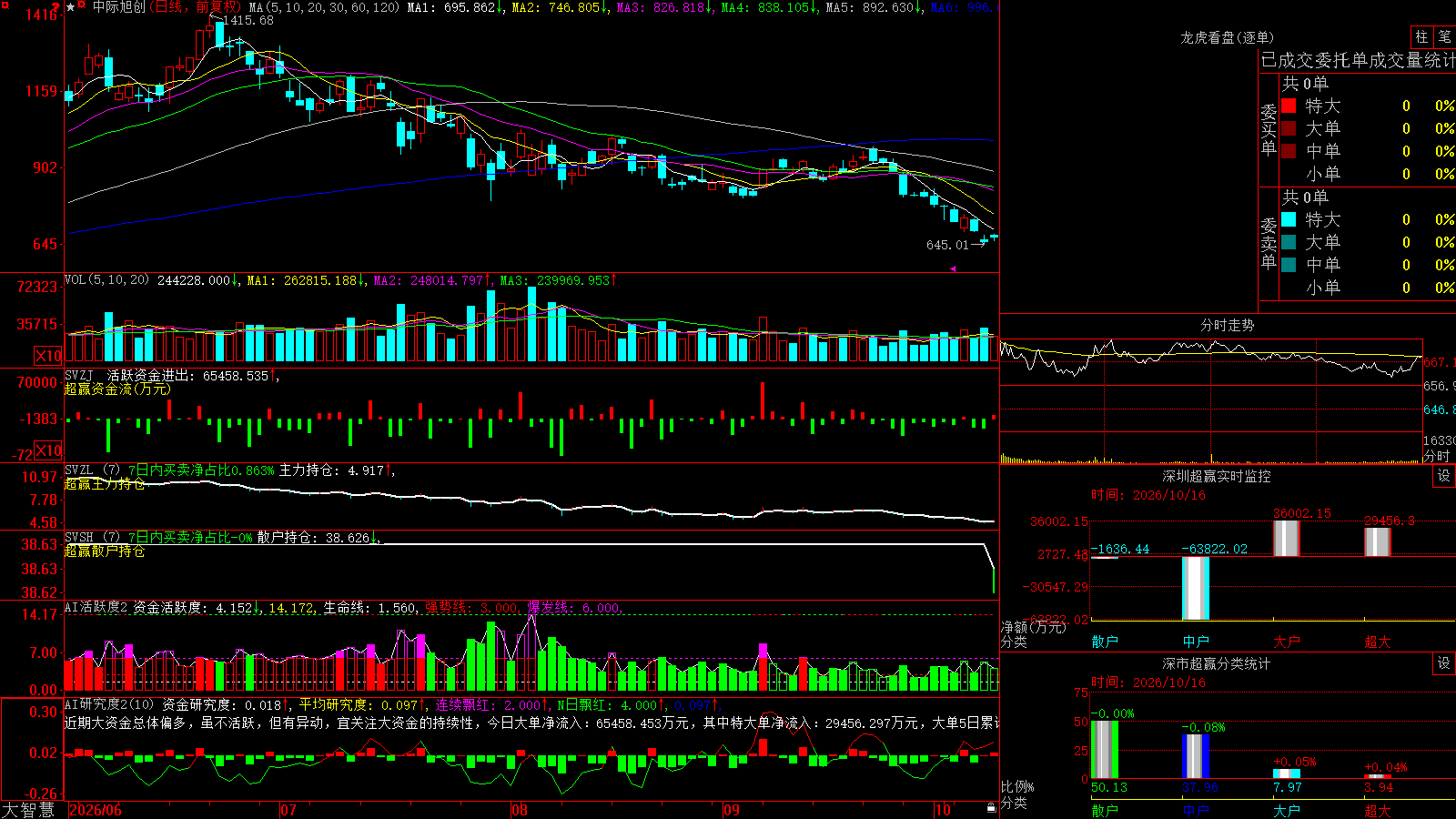Click the 分时走势 panel title

[x=1227, y=325]
